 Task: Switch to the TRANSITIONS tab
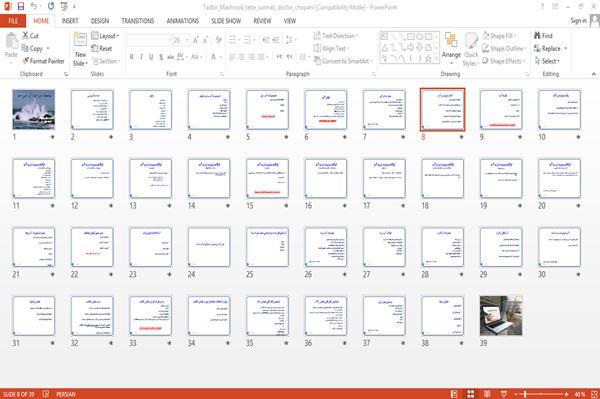point(137,21)
